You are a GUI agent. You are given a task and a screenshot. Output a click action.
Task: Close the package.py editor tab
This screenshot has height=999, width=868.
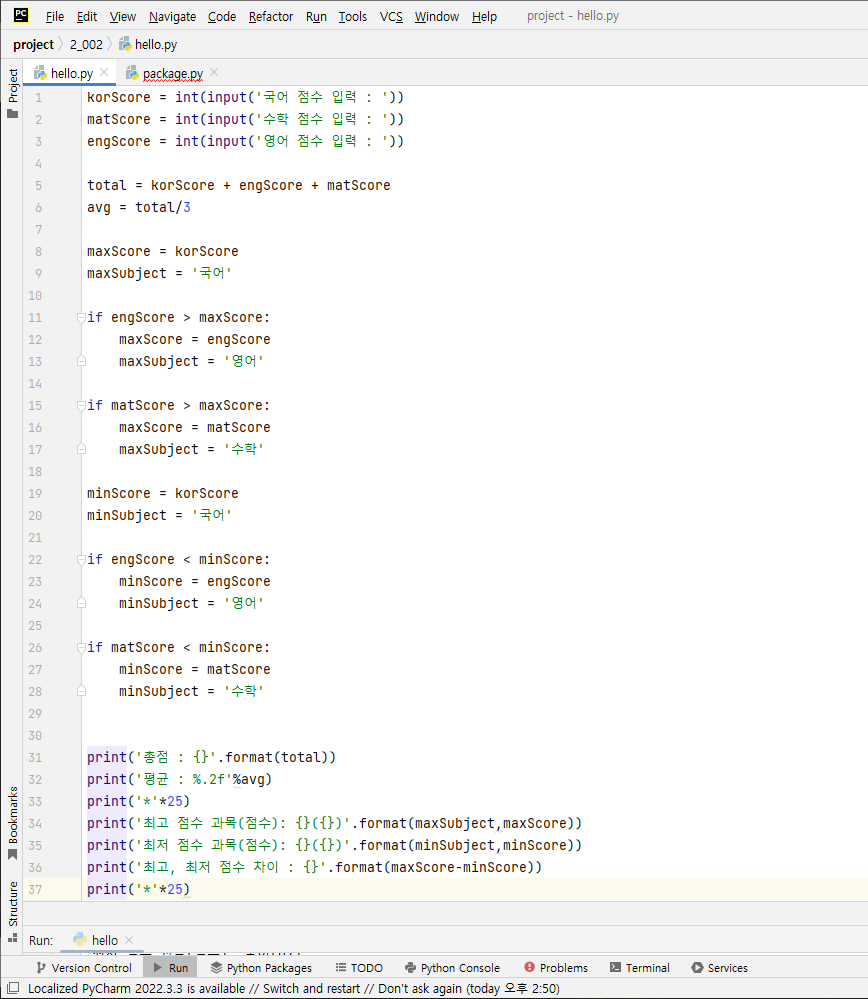pyautogui.click(x=214, y=72)
